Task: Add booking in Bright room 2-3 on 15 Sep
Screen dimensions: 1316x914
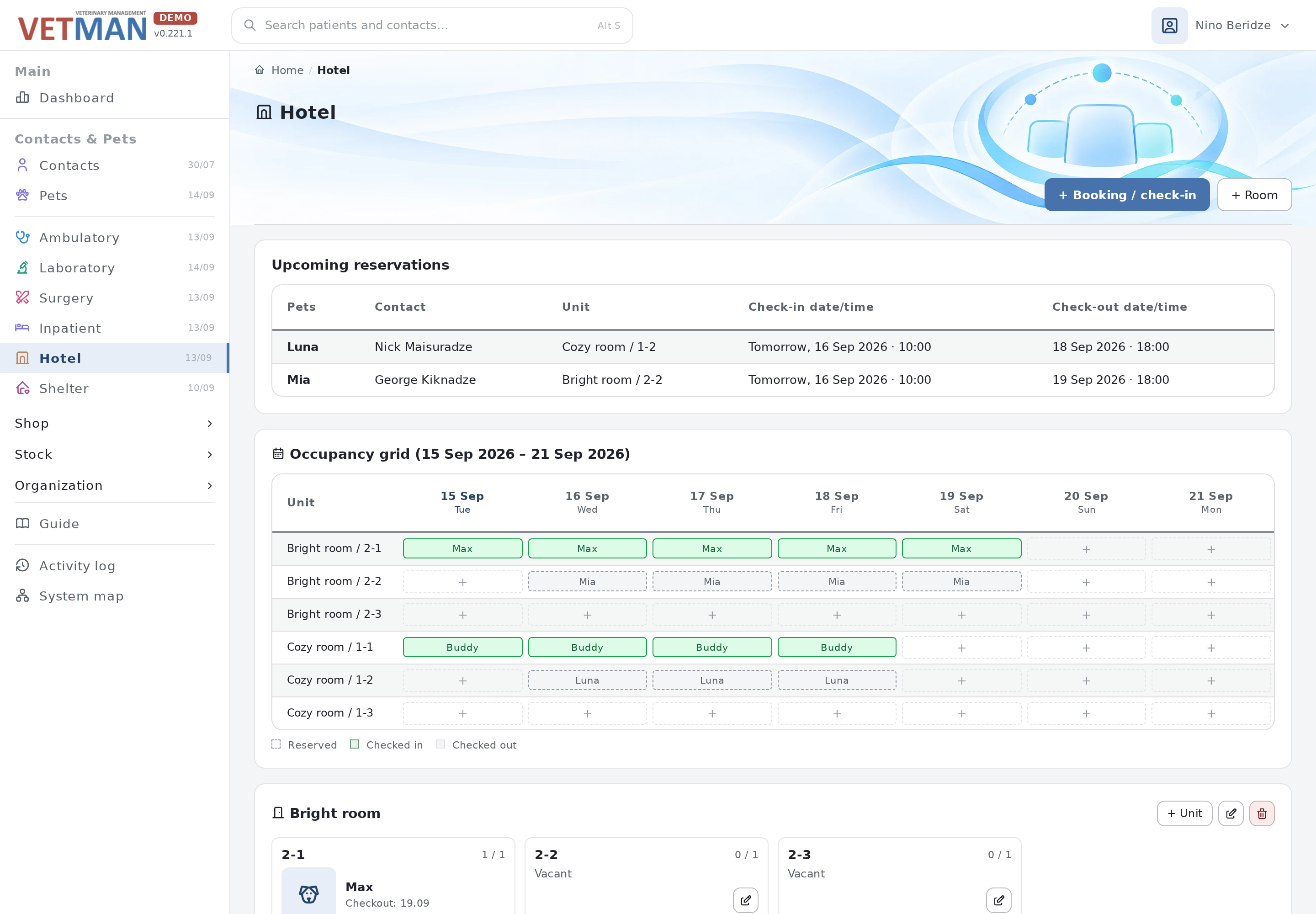Action: pyautogui.click(x=463, y=615)
